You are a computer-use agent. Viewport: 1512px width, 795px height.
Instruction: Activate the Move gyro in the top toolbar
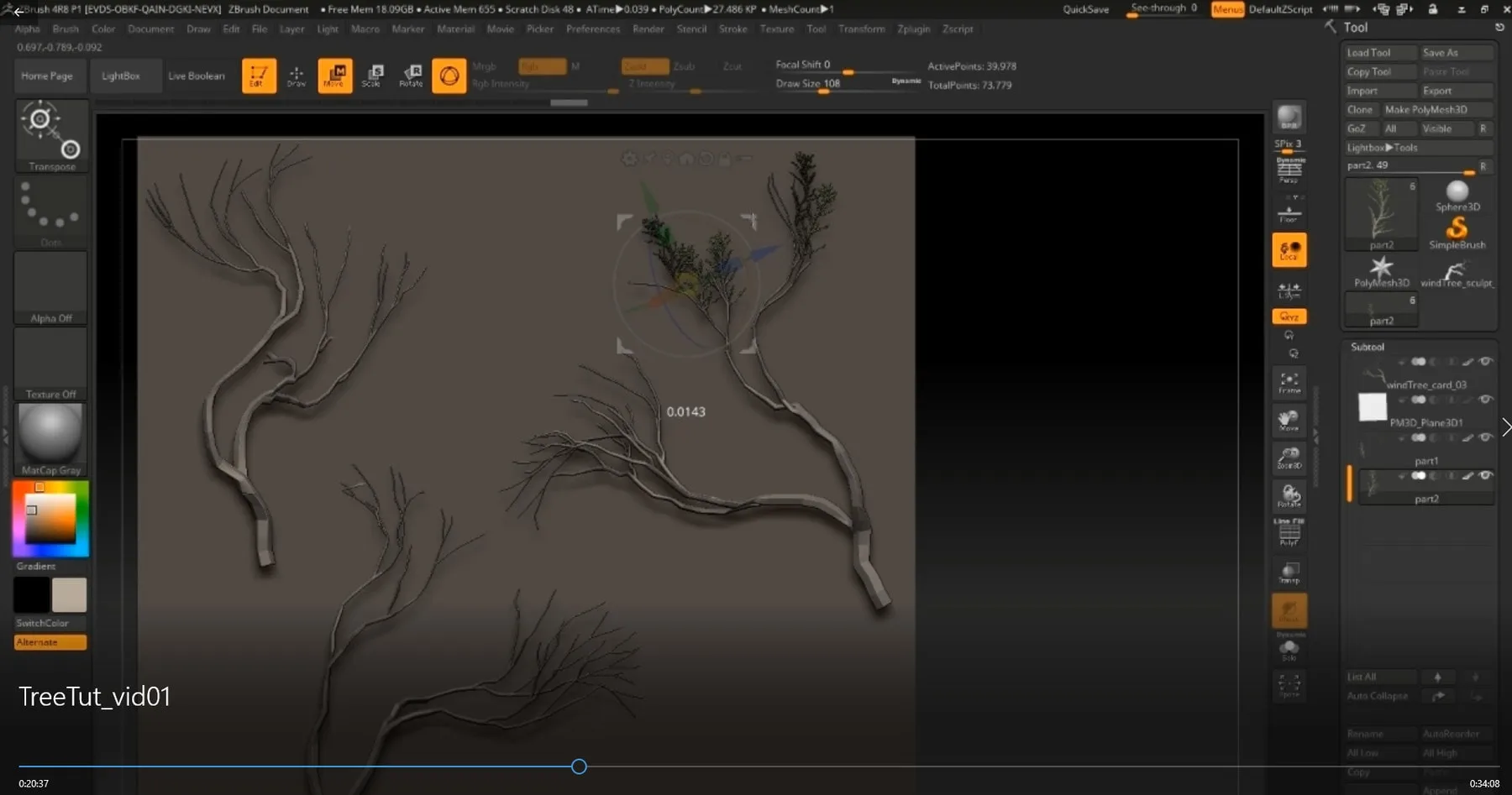pyautogui.click(x=335, y=75)
